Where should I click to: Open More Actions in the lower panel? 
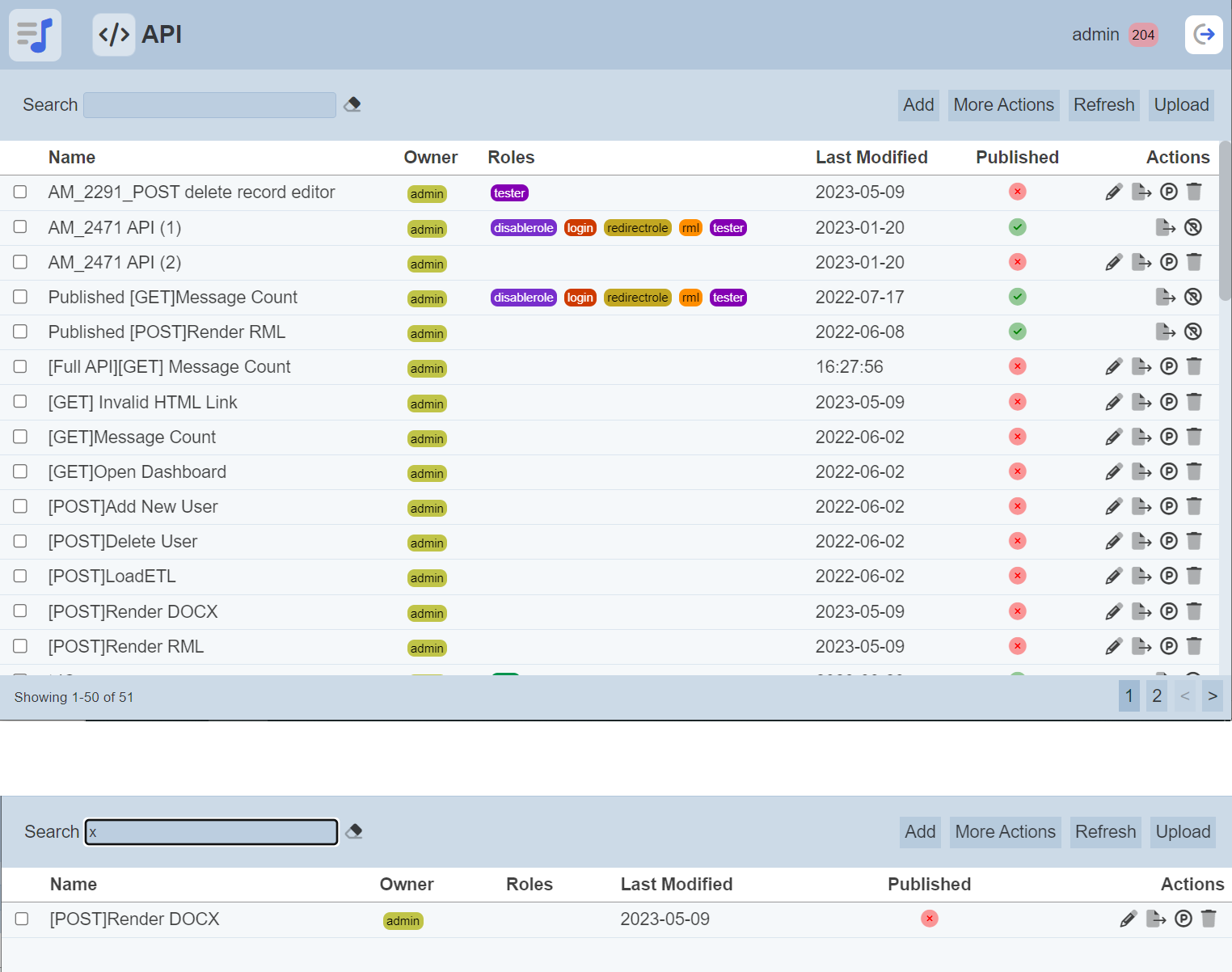point(1005,832)
